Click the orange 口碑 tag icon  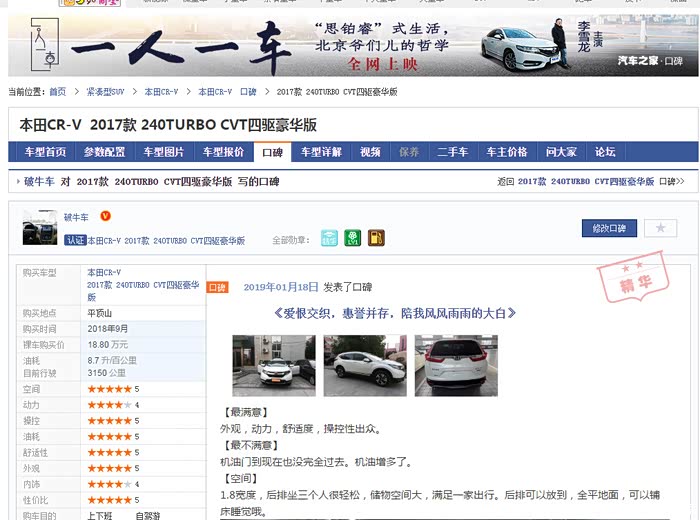pyautogui.click(x=217, y=287)
